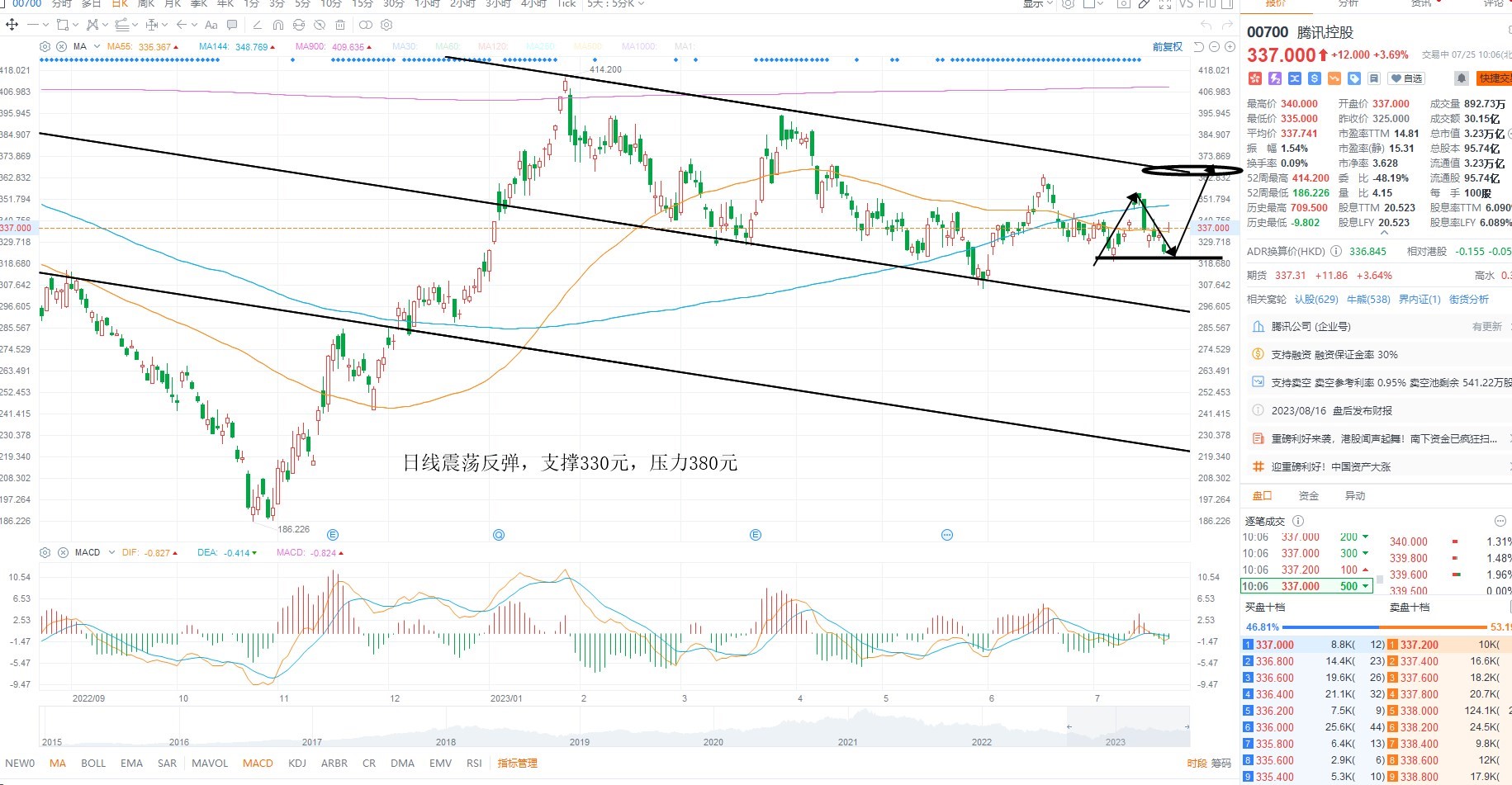Toggle MACD sub-indicator

click(258, 764)
